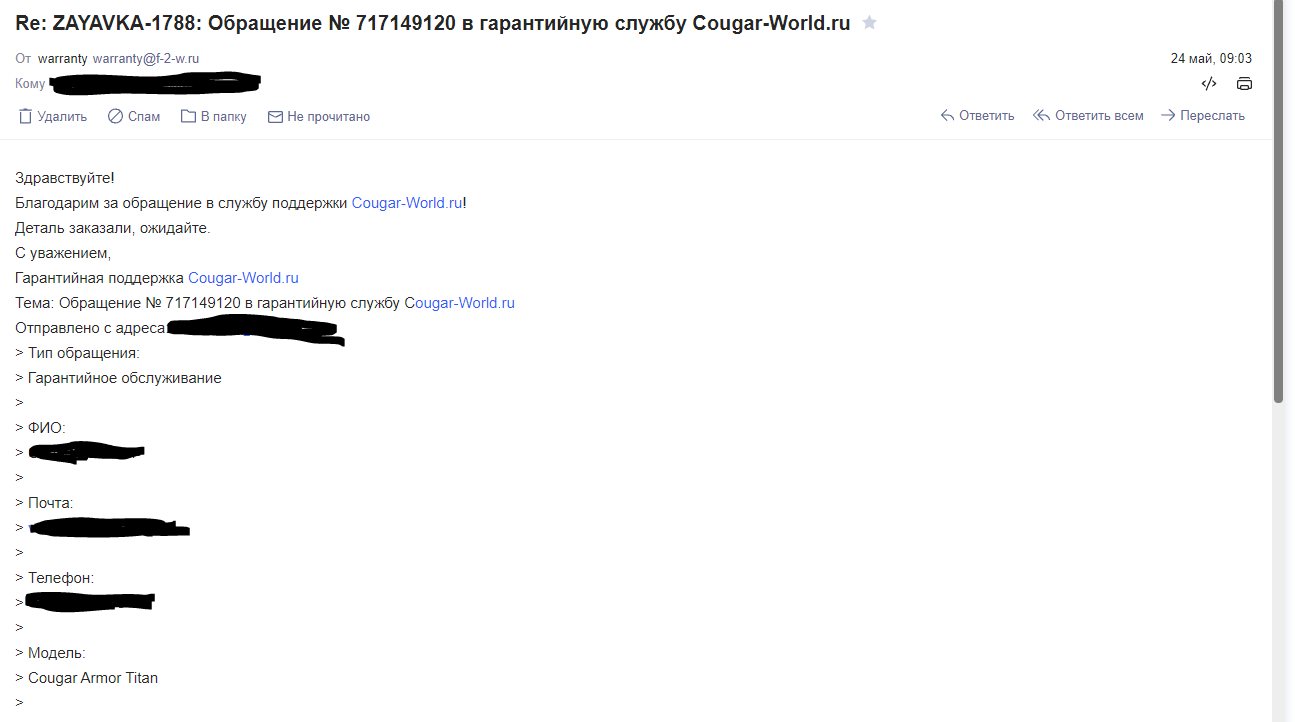Click the sender address warranty@f-2-w.ru
This screenshot has height=722, width=1295.
click(x=146, y=59)
